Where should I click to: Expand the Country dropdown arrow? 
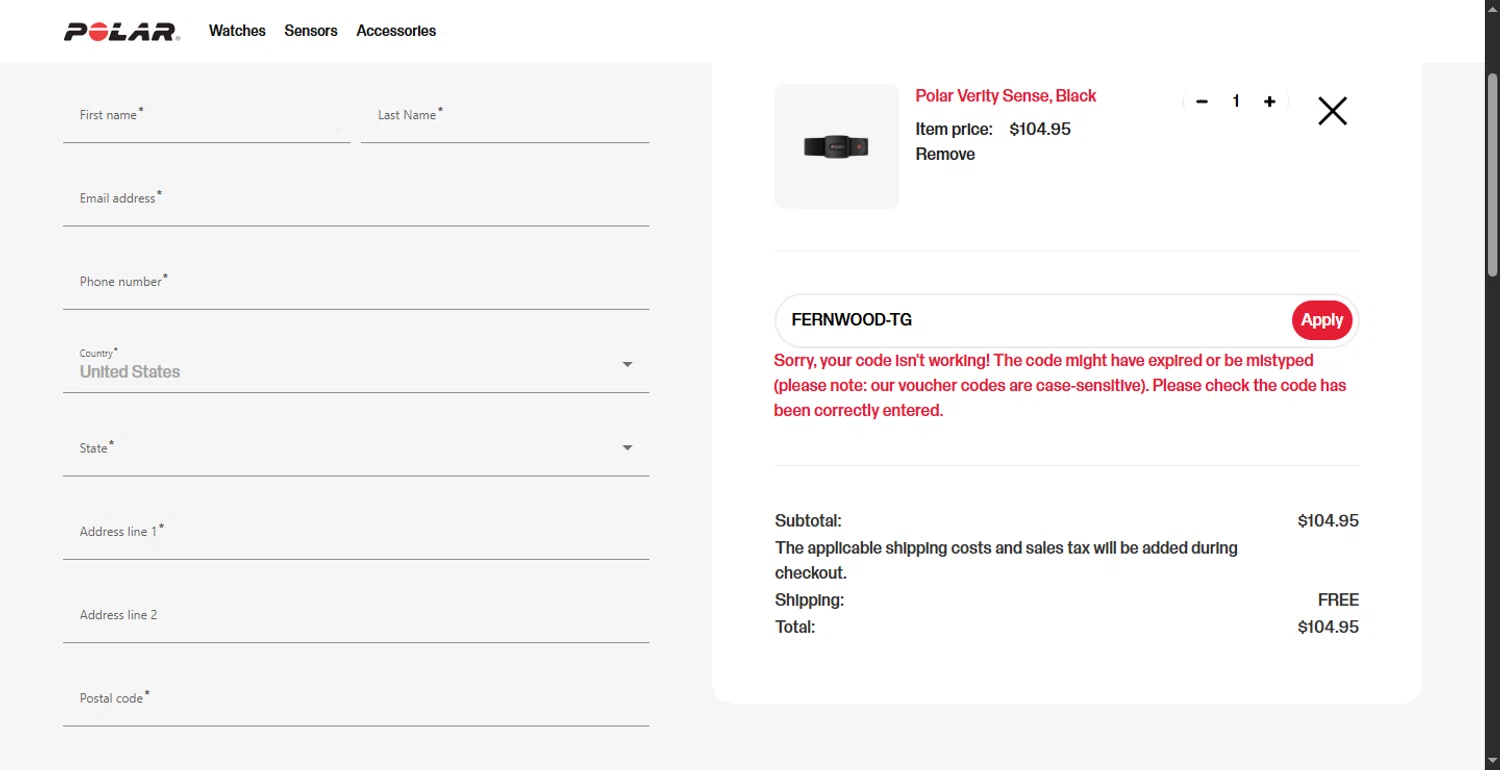(x=627, y=364)
